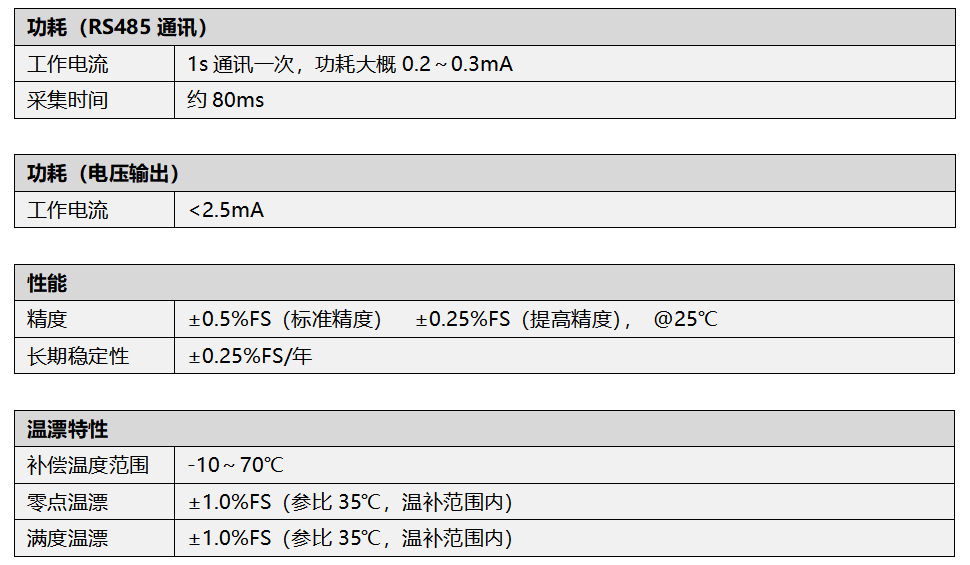Select the 长期稳定性 row label

coord(95,356)
